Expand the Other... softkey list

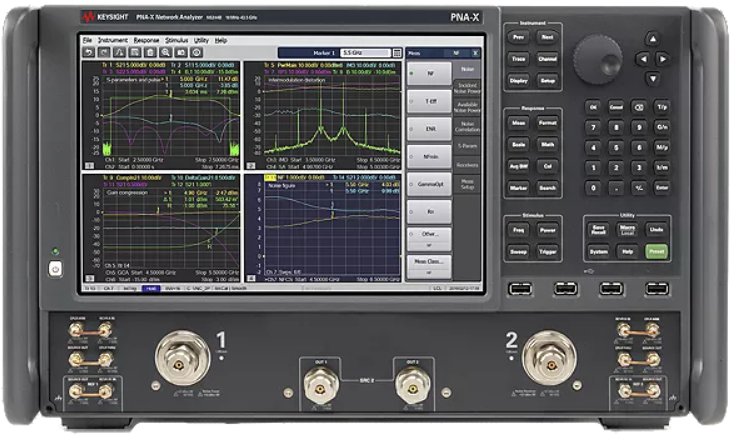[429, 239]
